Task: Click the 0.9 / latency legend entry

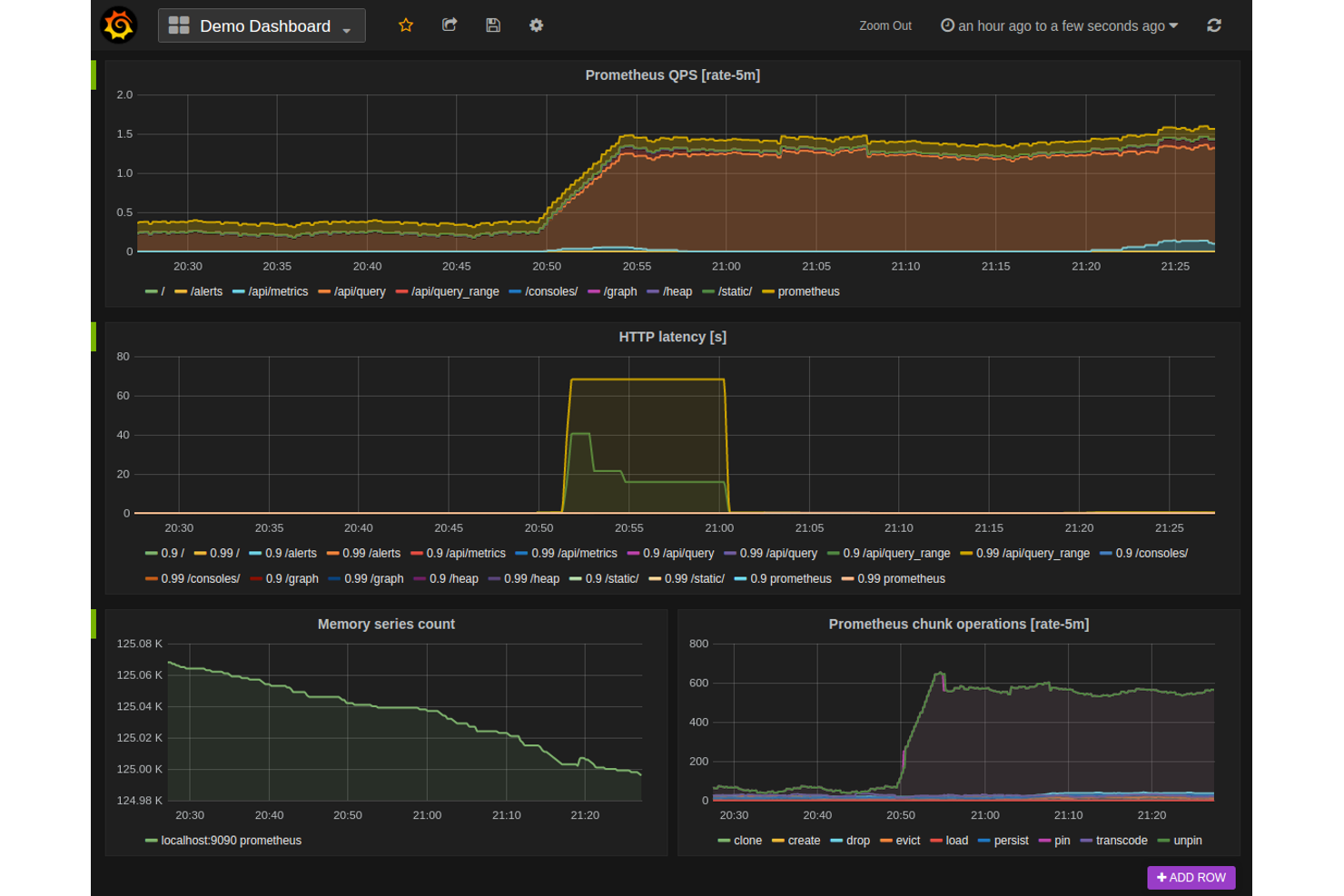Action: pos(173,553)
